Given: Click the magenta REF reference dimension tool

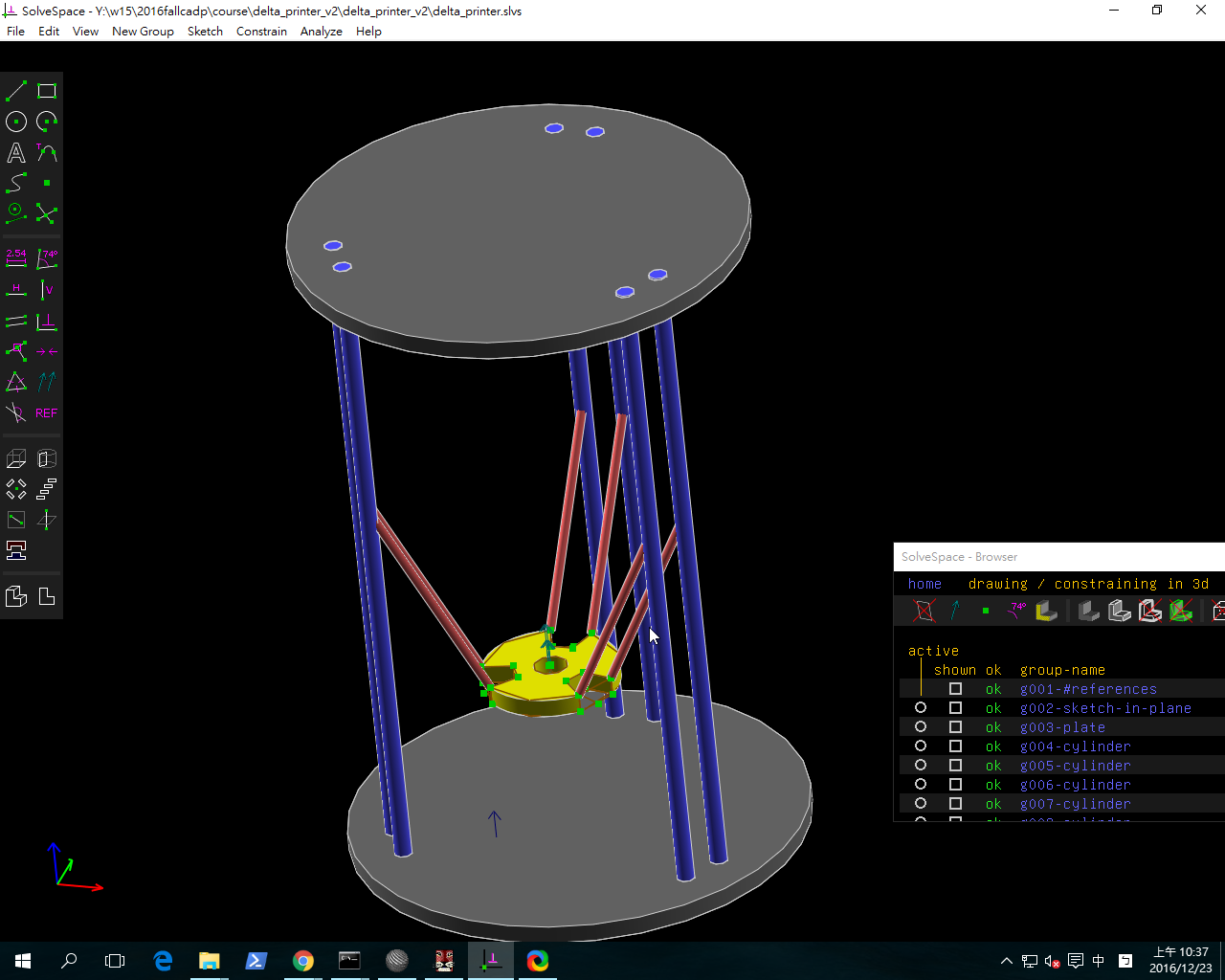Looking at the screenshot, I should click(46, 413).
